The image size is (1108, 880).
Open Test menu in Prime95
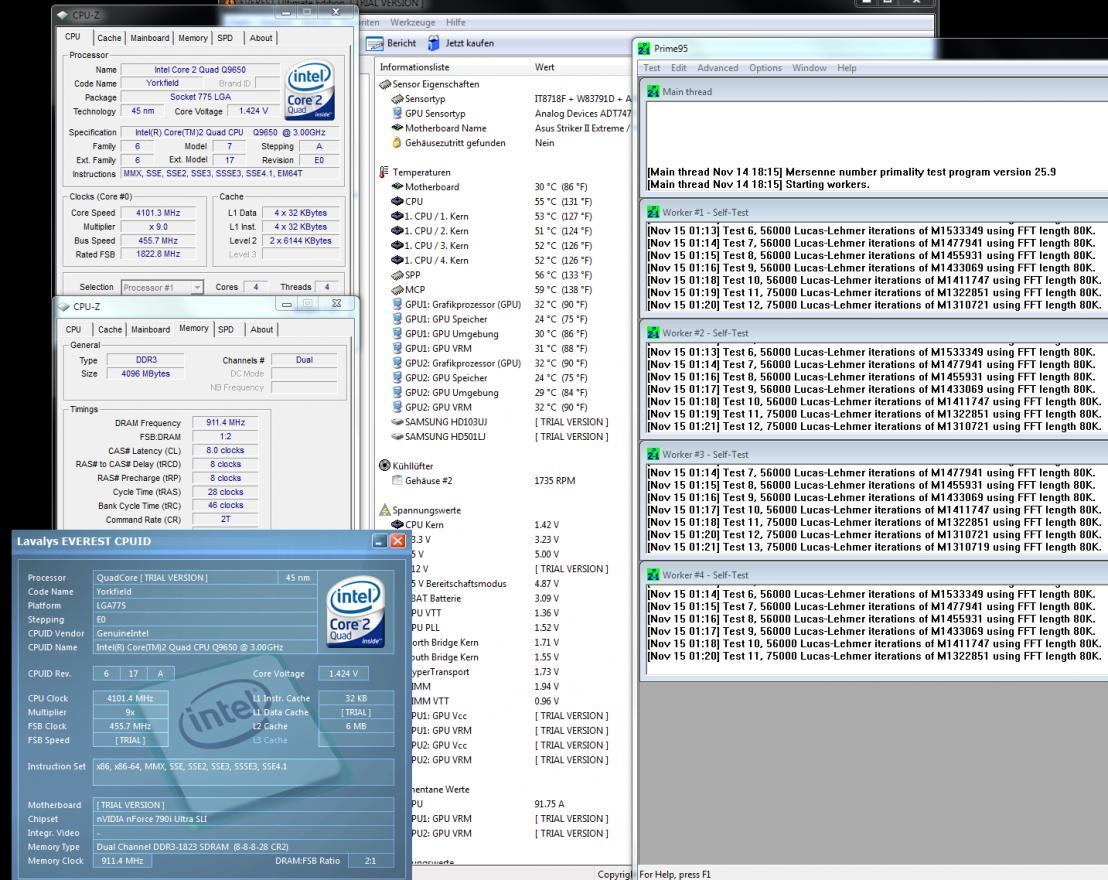pos(652,69)
